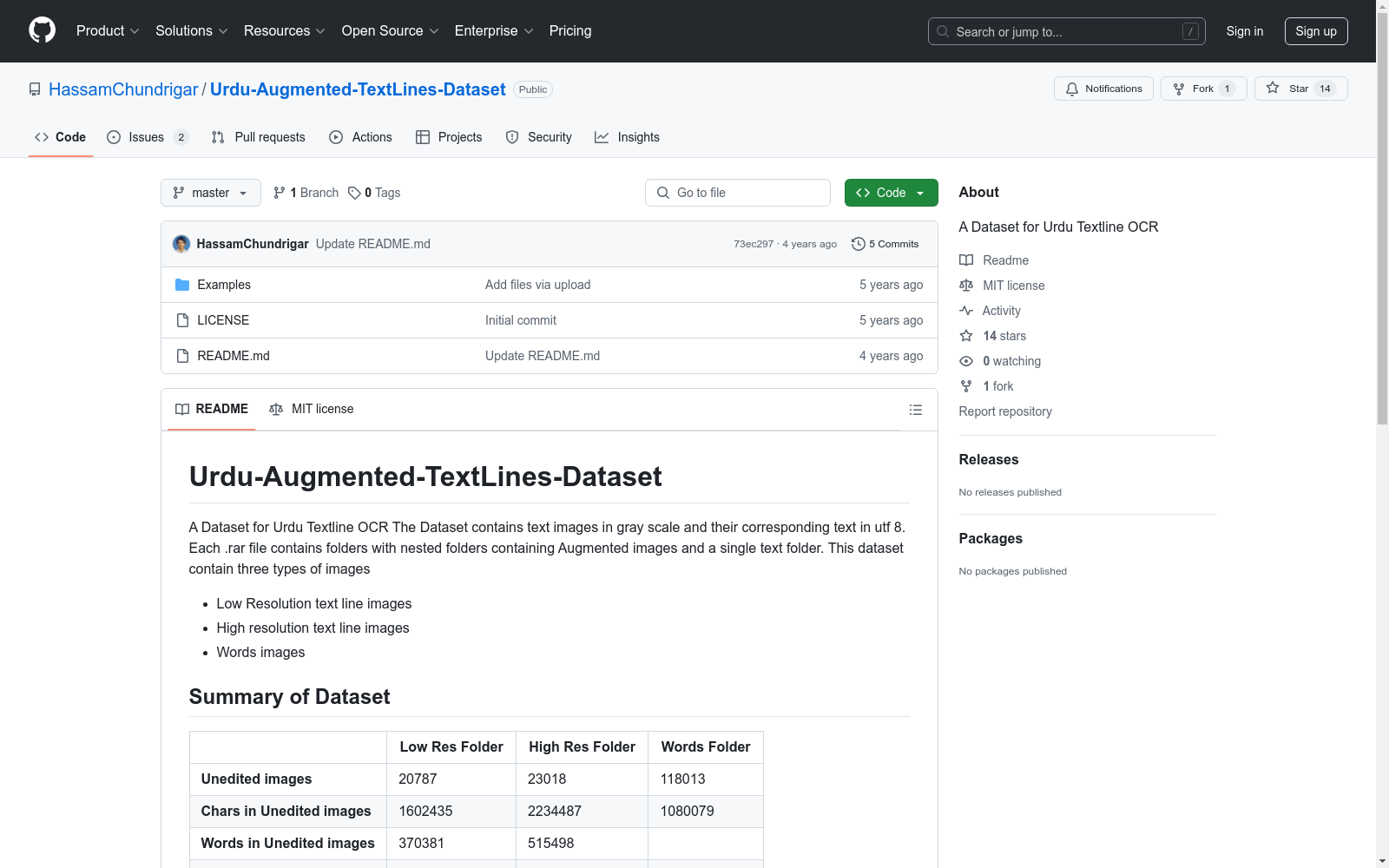1389x868 pixels.
Task: Select the MIT license tab in file viewer
Action: (x=312, y=409)
